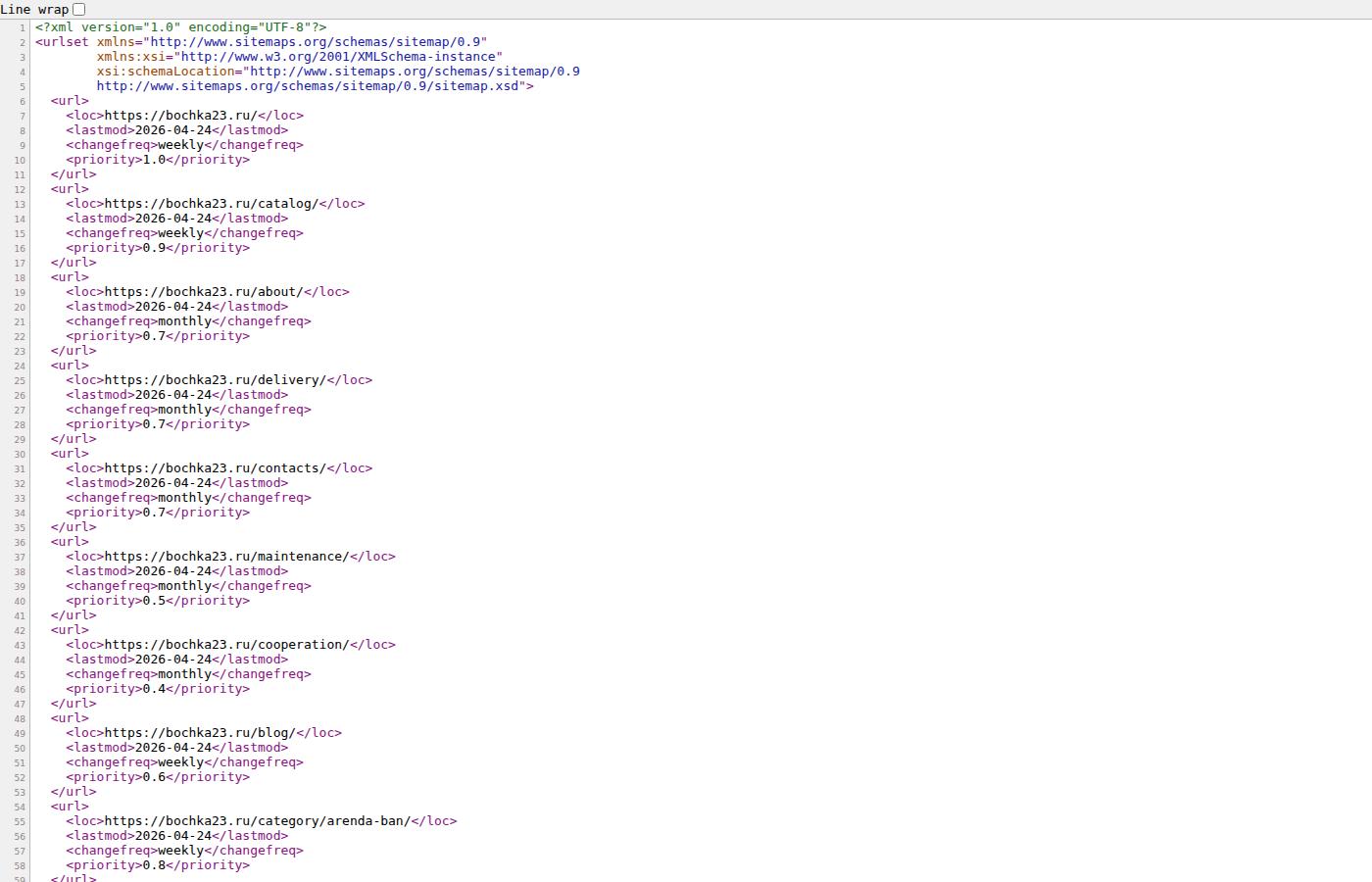Enable the Line wrap checkbox
The image size is (1372, 882).
(79, 9)
